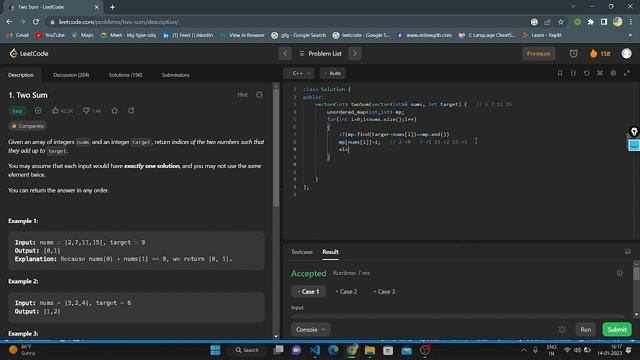Open the Problem List
This screenshot has width=640, height=360.
(x=320, y=53)
